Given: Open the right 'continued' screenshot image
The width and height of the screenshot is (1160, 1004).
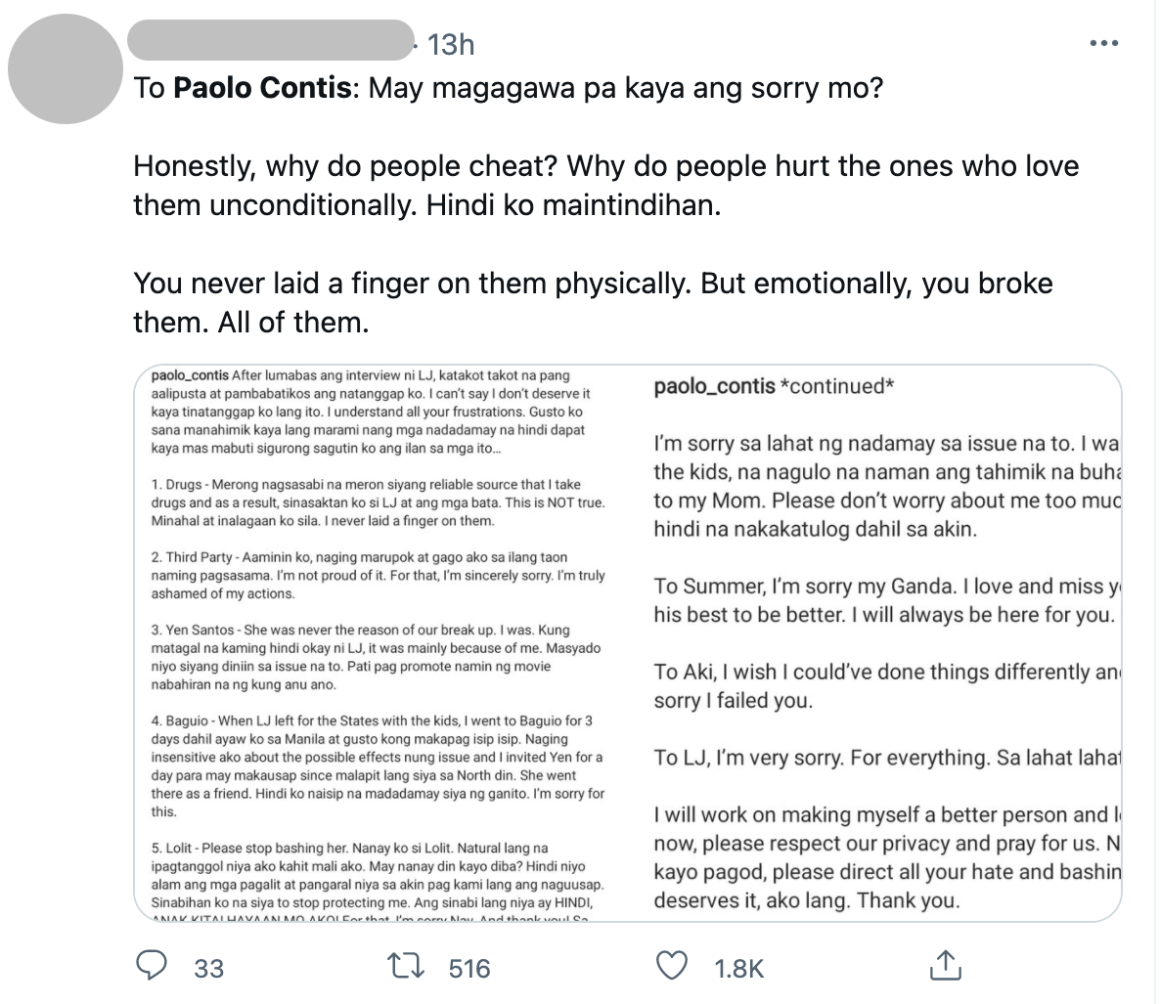Looking at the screenshot, I should pyautogui.click(x=881, y=641).
